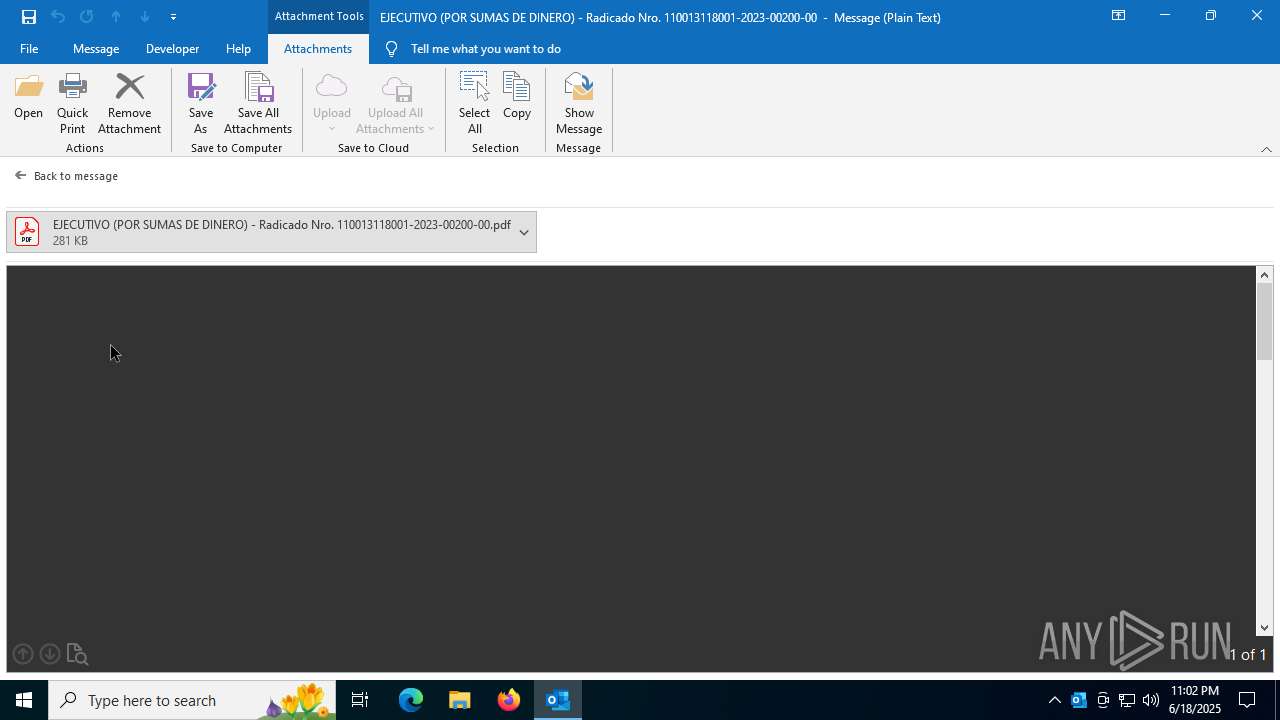
Task: Save All Attachments to computer
Action: pos(258,104)
